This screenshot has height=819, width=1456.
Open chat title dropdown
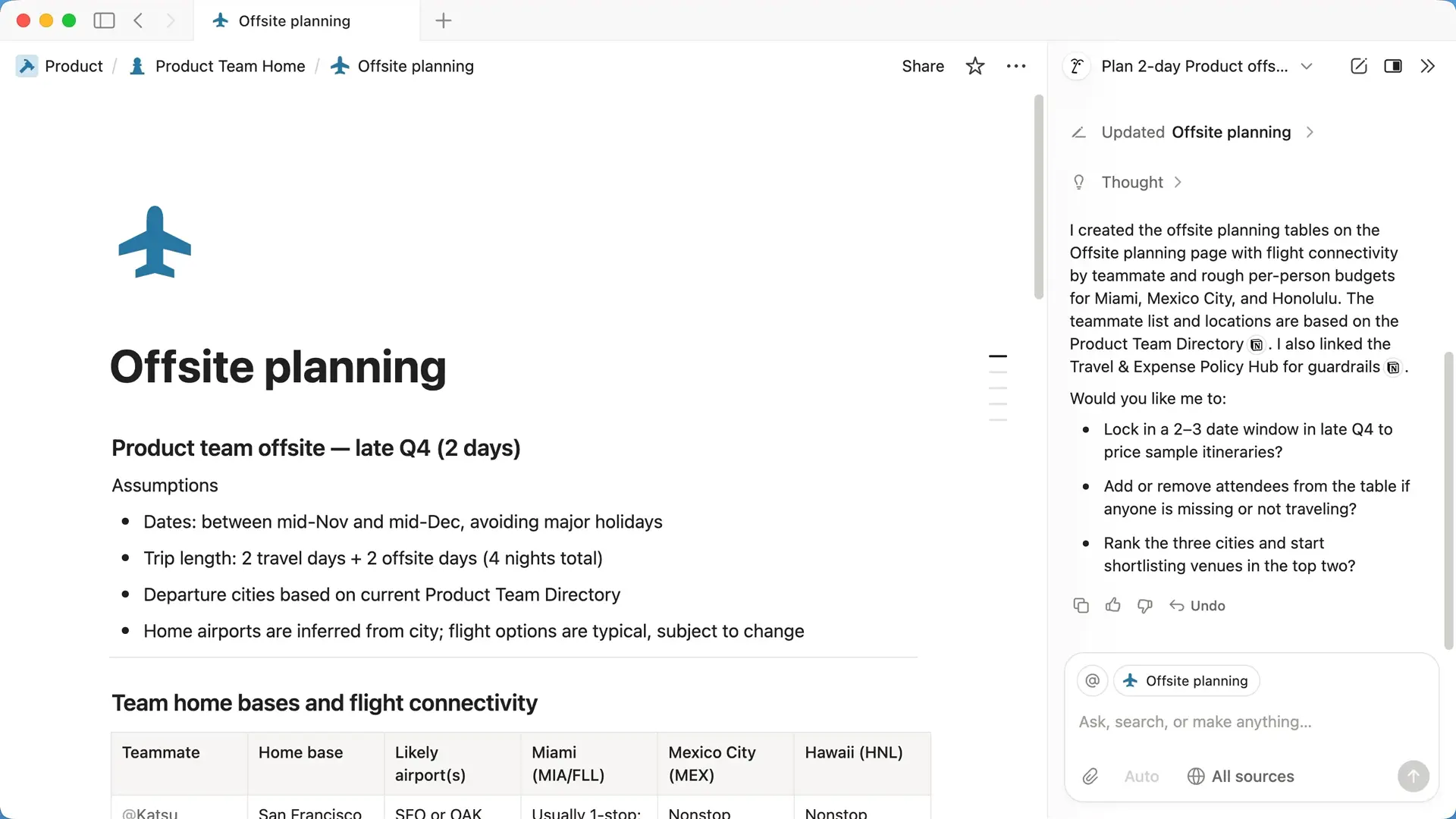[x=1306, y=66]
